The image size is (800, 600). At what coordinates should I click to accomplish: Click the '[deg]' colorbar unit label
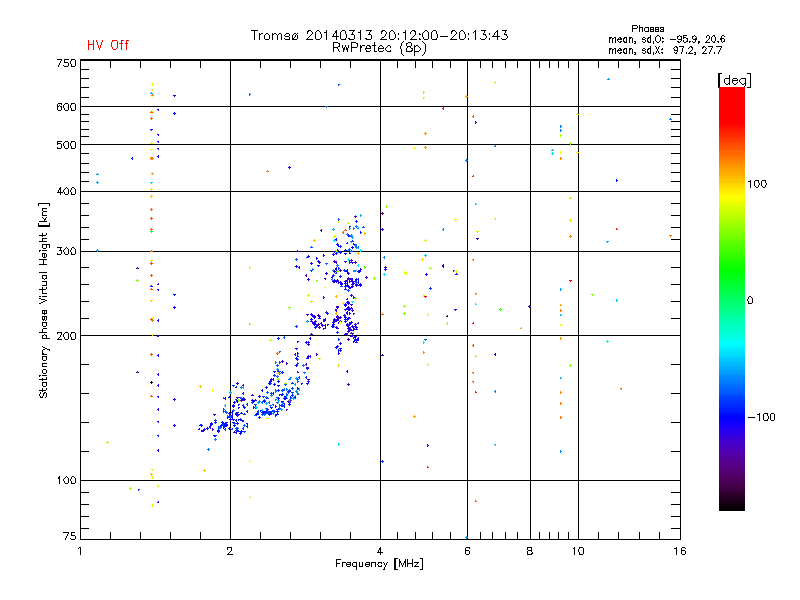[734, 80]
